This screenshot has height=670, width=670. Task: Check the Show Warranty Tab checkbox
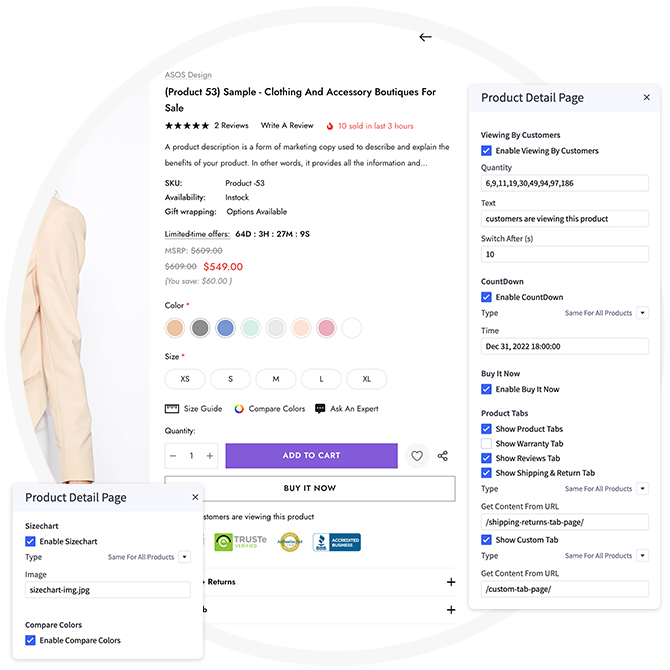(x=487, y=444)
